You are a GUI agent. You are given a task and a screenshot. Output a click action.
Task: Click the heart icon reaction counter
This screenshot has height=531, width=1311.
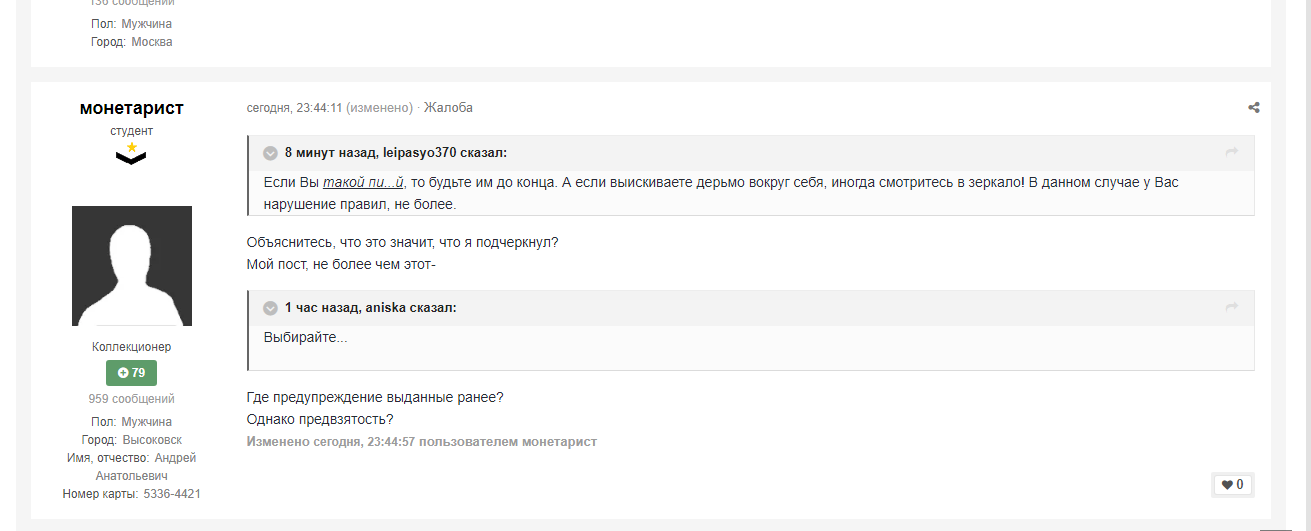pos(1232,485)
